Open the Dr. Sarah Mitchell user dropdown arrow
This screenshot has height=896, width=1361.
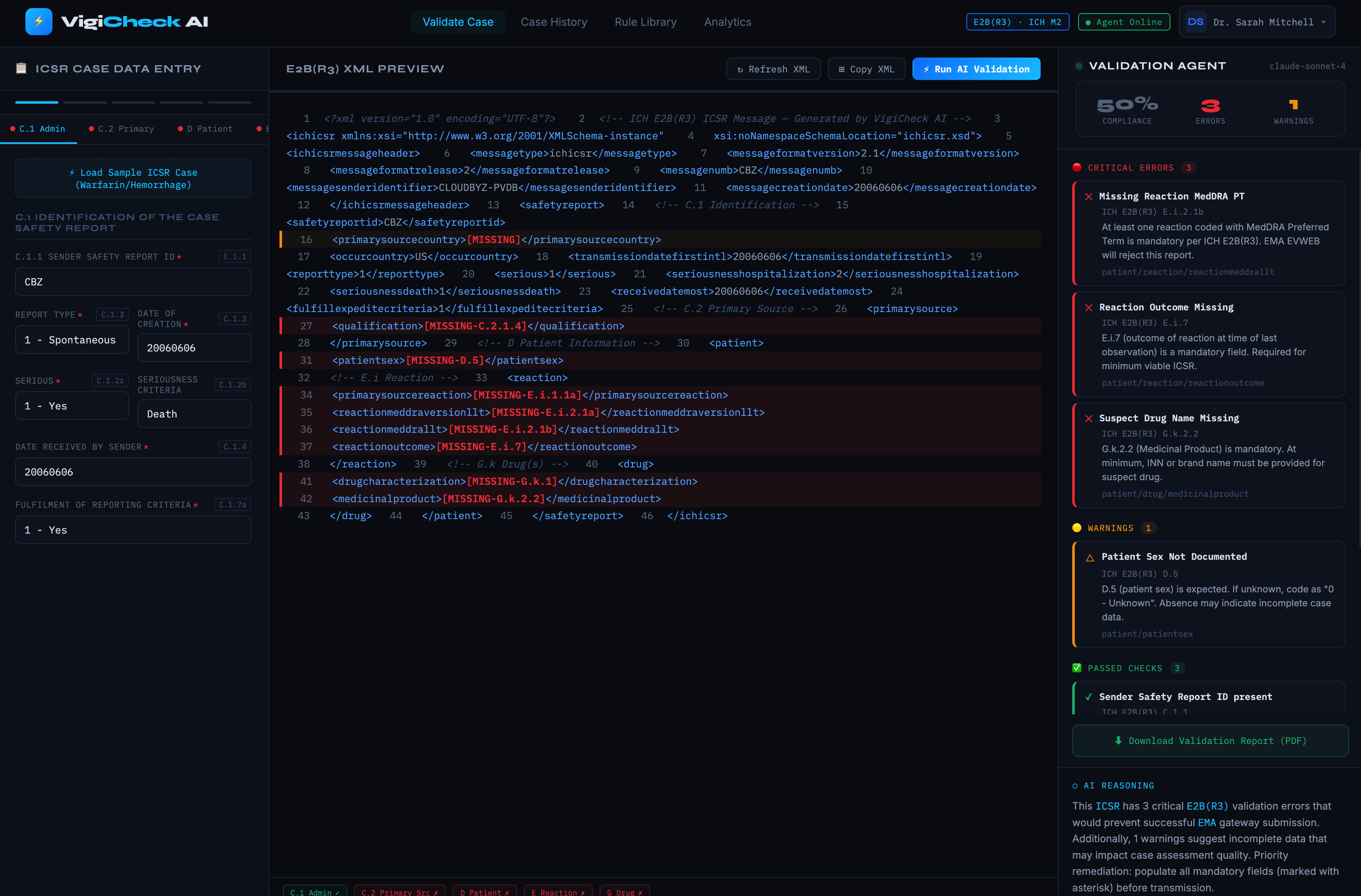tap(1323, 22)
